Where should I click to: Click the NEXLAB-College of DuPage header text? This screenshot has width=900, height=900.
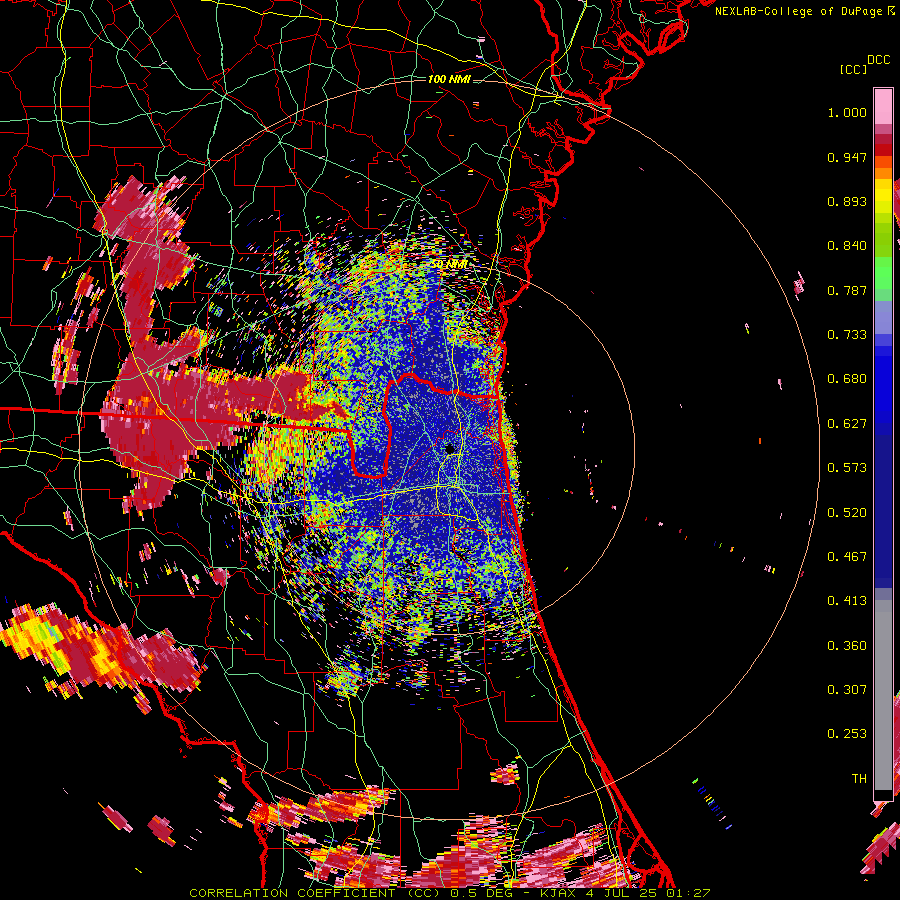804,11
